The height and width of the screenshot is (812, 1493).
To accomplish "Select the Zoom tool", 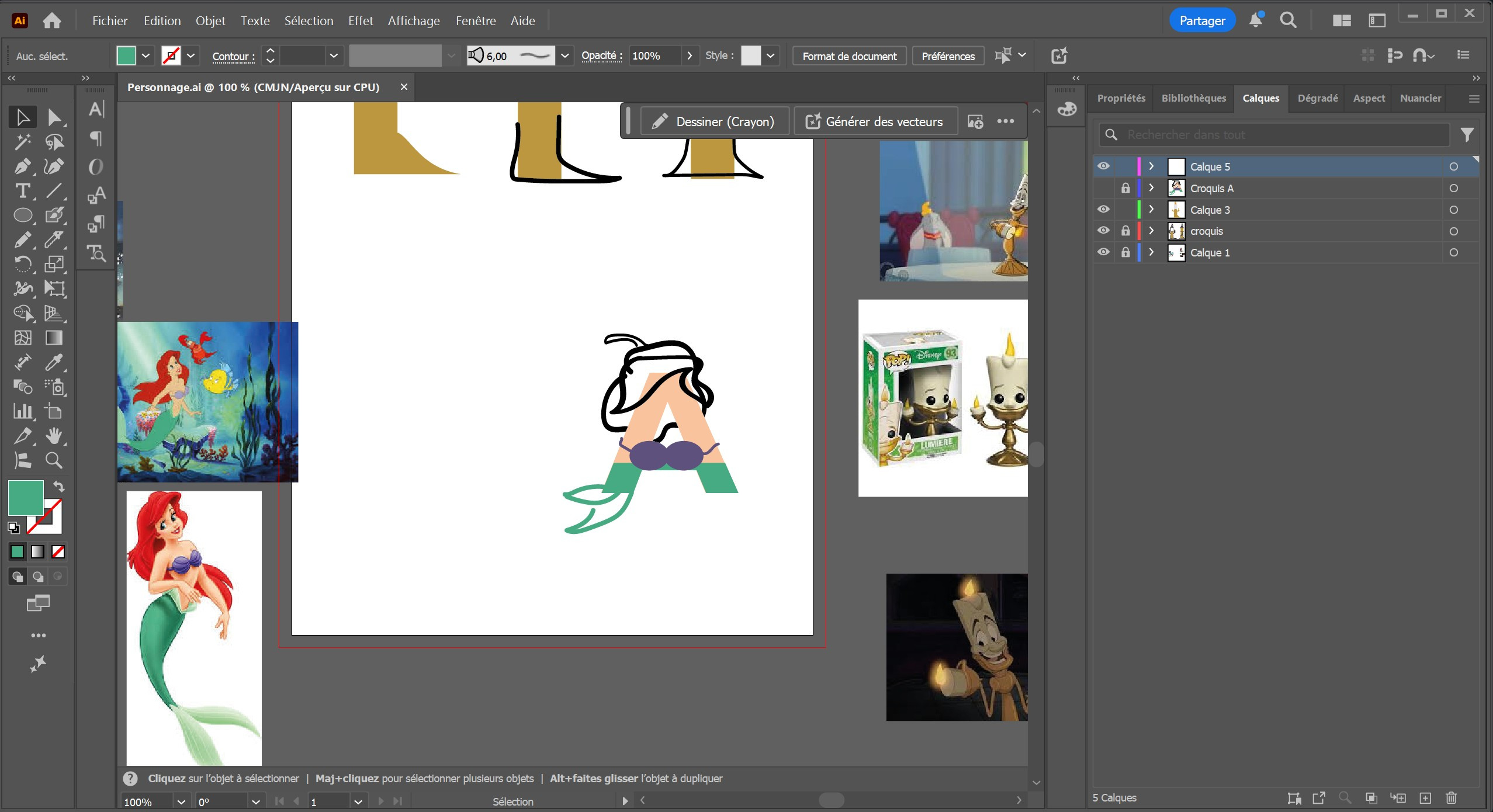I will point(54,460).
